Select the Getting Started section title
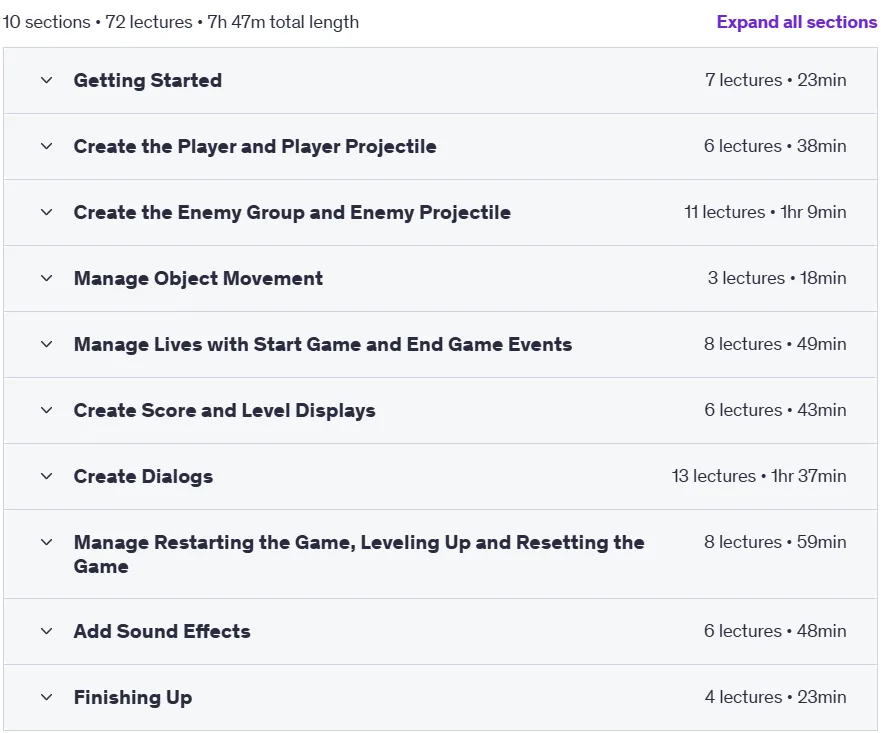 click(148, 80)
